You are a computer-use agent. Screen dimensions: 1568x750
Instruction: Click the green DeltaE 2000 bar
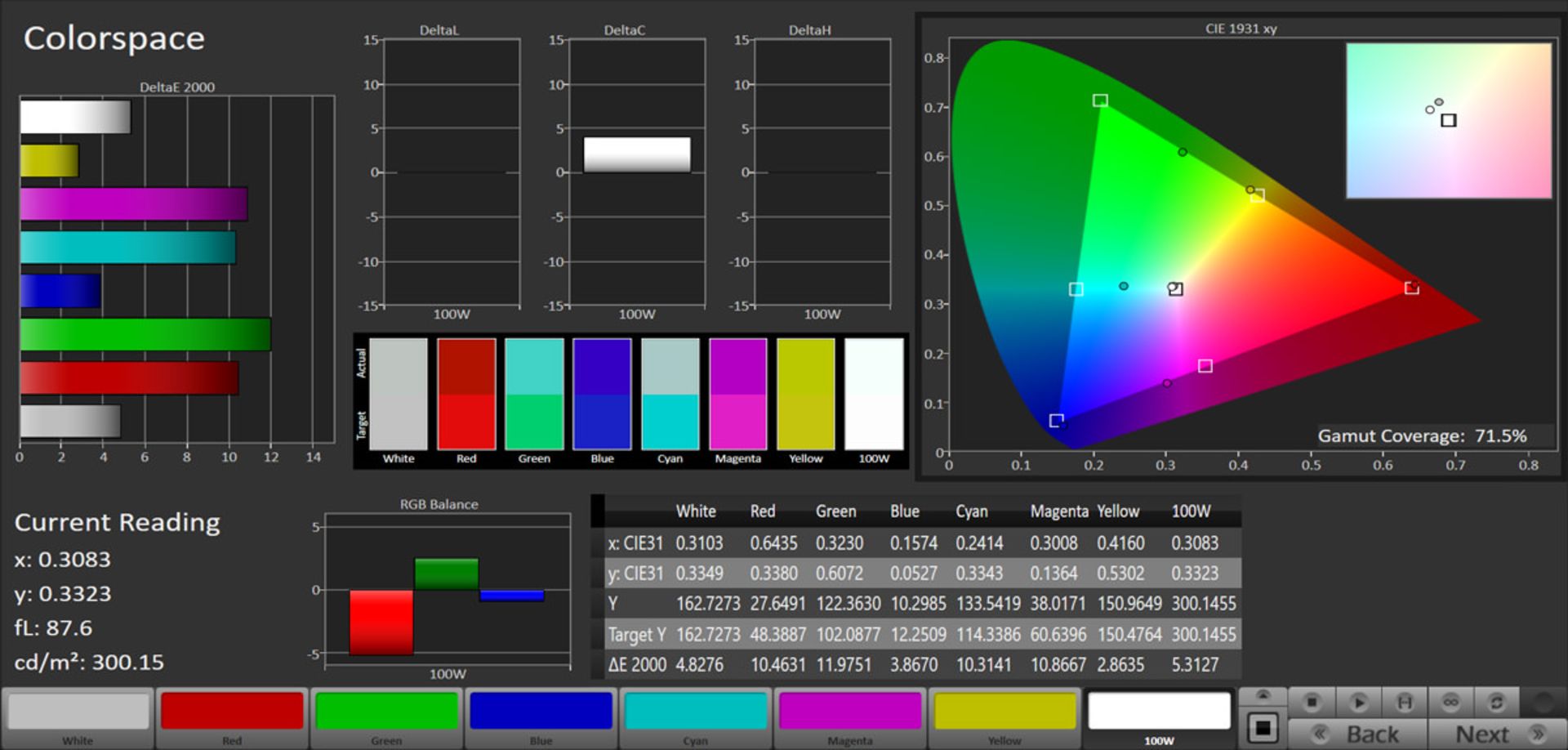145,334
